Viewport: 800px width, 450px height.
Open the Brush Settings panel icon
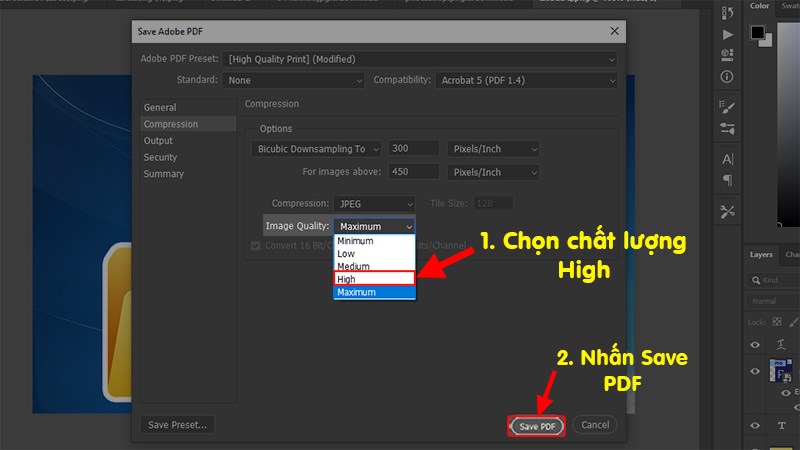pyautogui.click(x=727, y=107)
